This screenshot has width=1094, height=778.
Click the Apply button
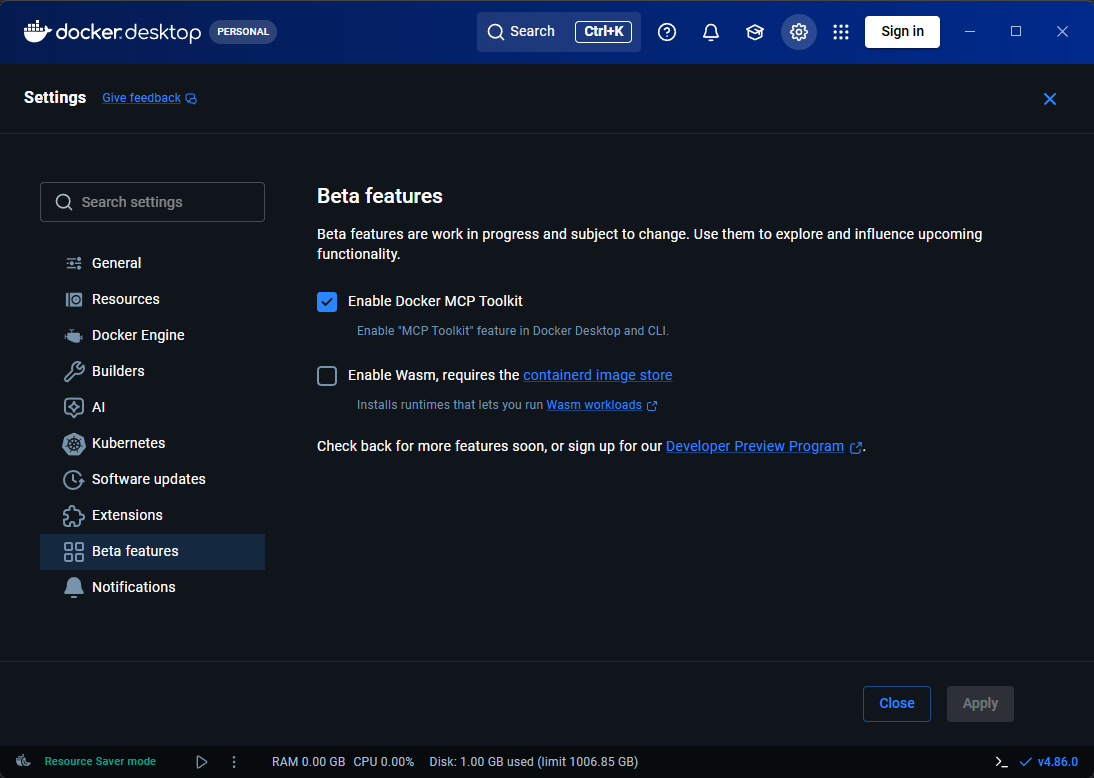(x=980, y=703)
